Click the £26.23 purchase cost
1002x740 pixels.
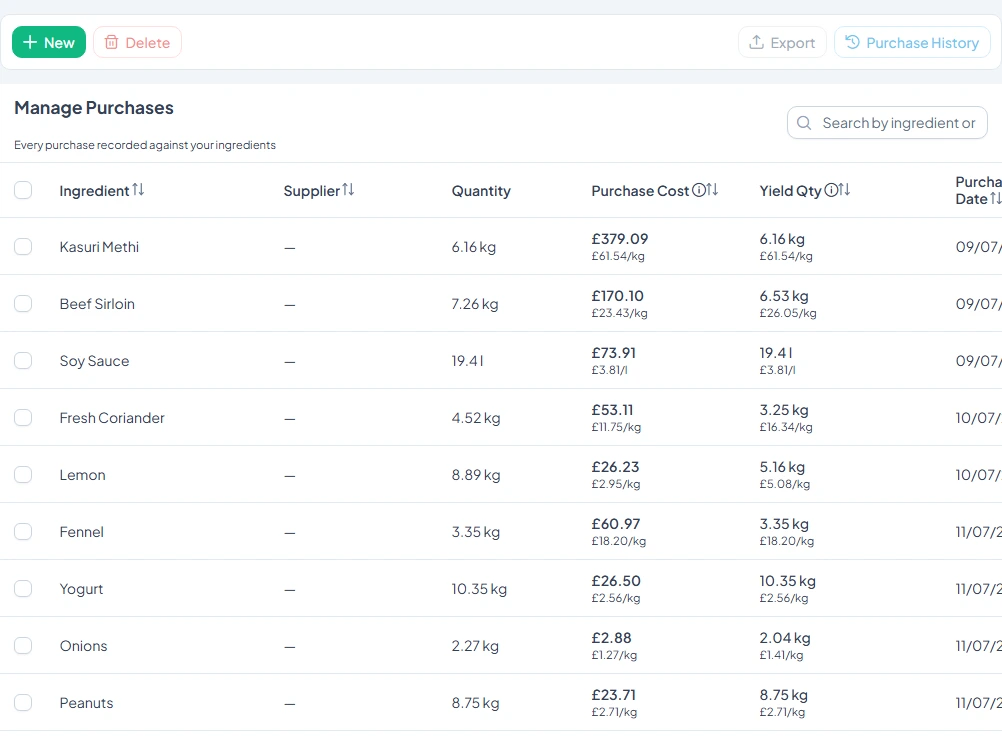click(x=615, y=466)
